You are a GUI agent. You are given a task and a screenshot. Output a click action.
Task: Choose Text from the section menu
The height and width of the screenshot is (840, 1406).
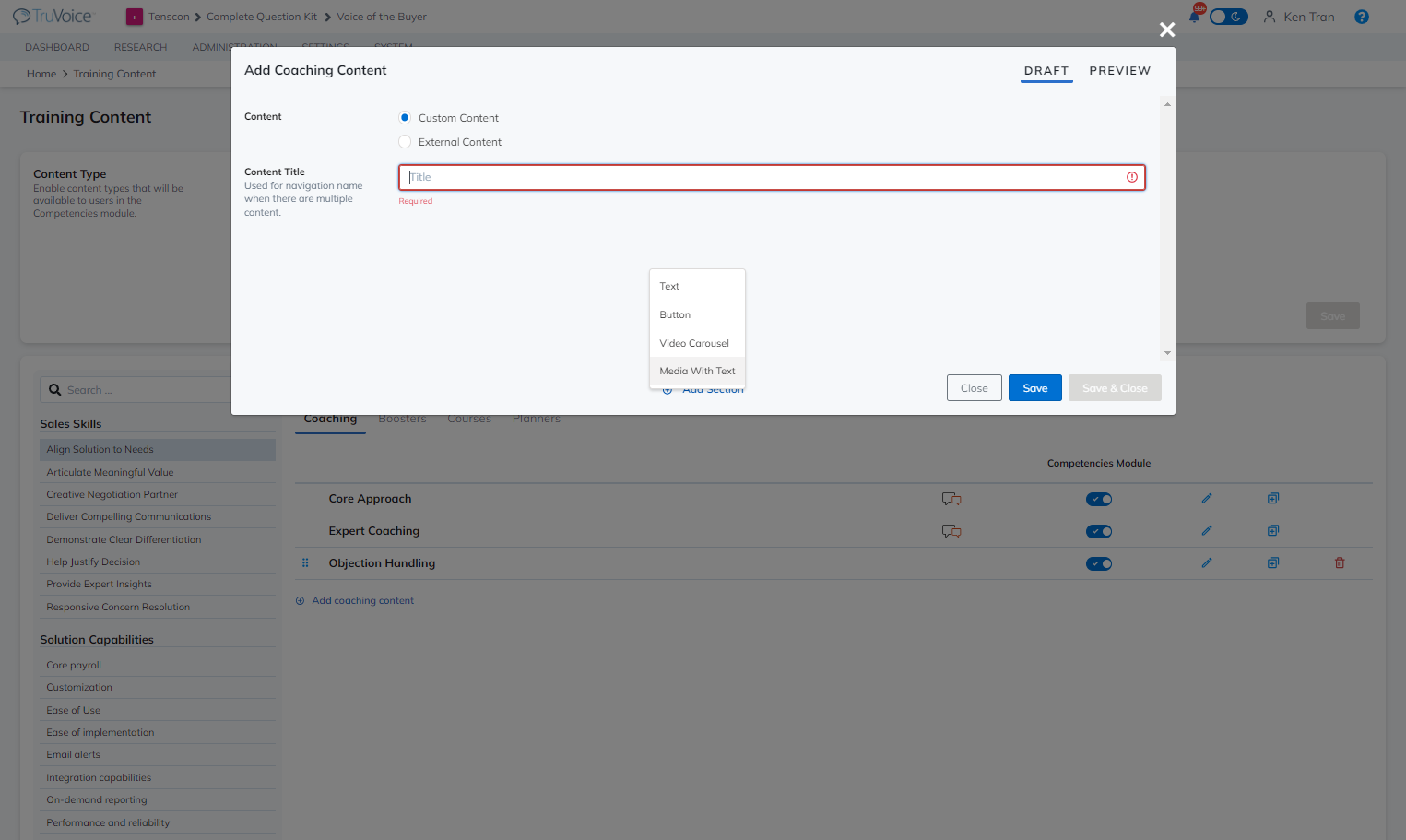[697, 287]
